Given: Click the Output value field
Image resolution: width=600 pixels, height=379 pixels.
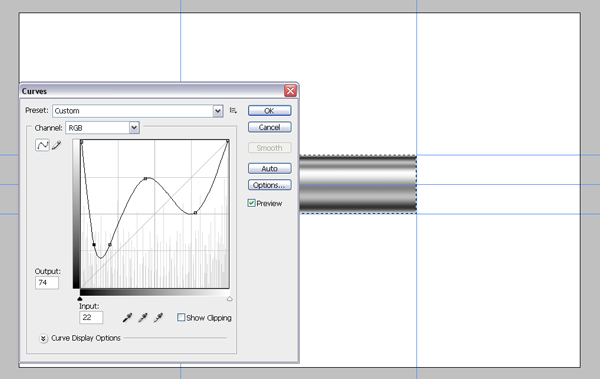Looking at the screenshot, I should (x=47, y=283).
